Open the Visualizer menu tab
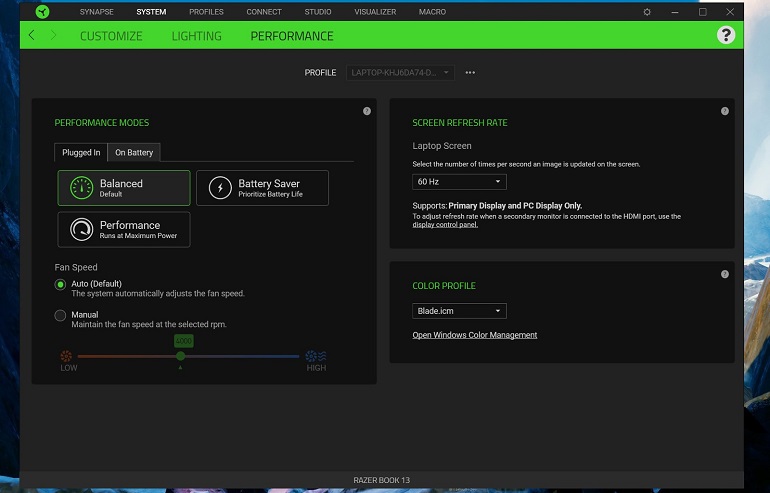This screenshot has height=493, width=770. coord(375,12)
